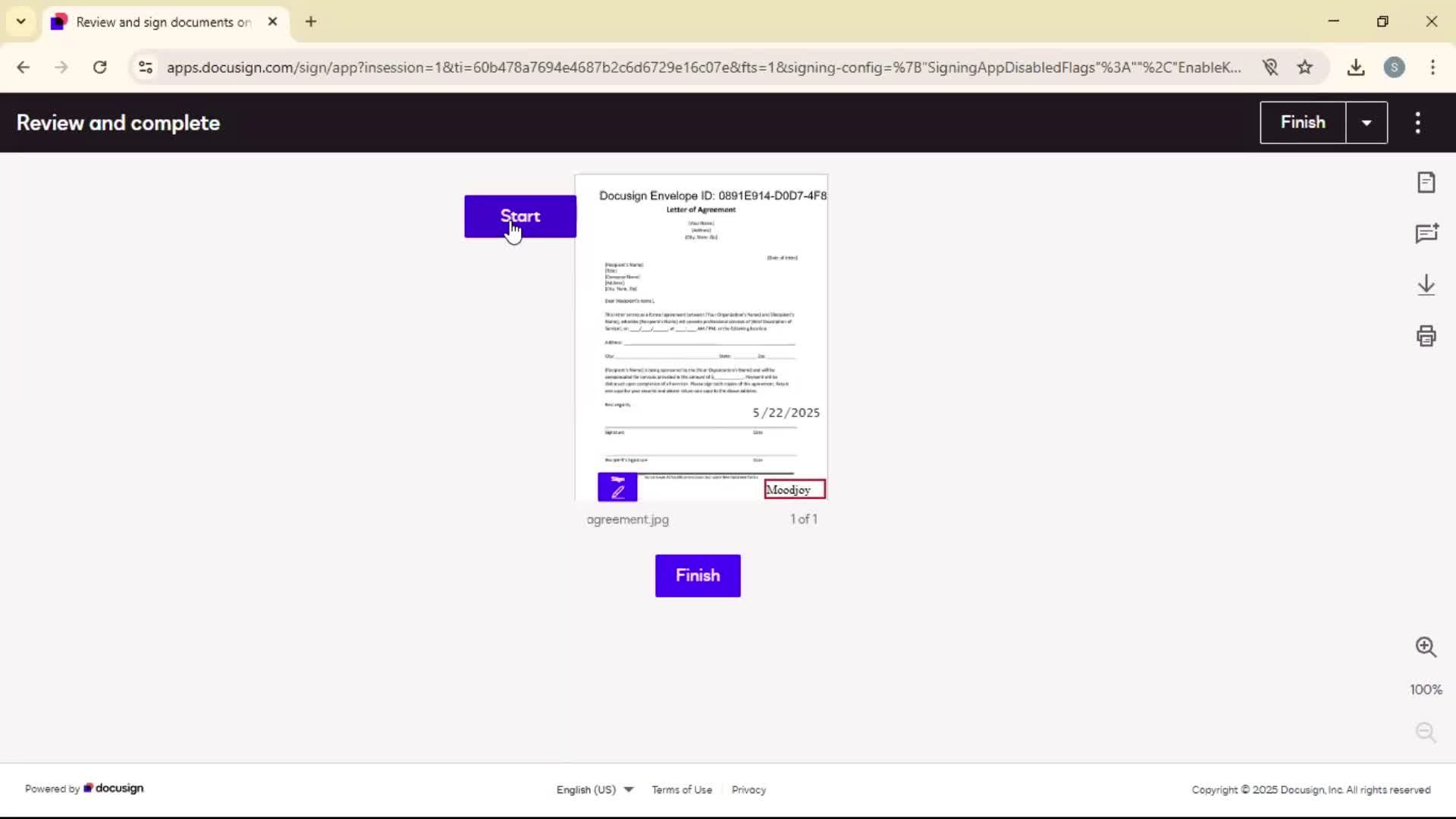1456x819 pixels.
Task: Click the agreement.jpg document page thumbnail
Action: click(701, 337)
